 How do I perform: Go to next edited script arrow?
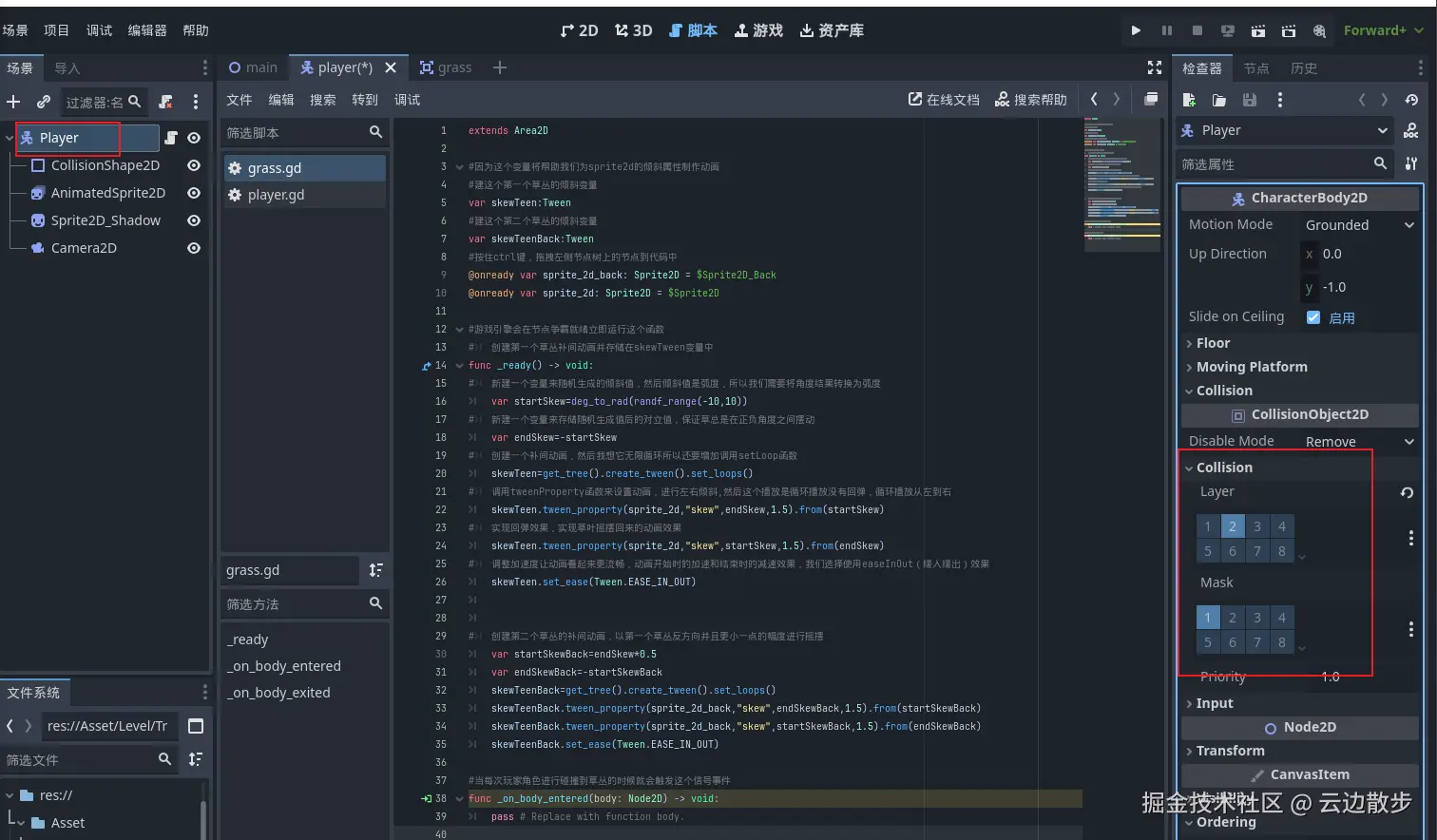pyautogui.click(x=1117, y=99)
